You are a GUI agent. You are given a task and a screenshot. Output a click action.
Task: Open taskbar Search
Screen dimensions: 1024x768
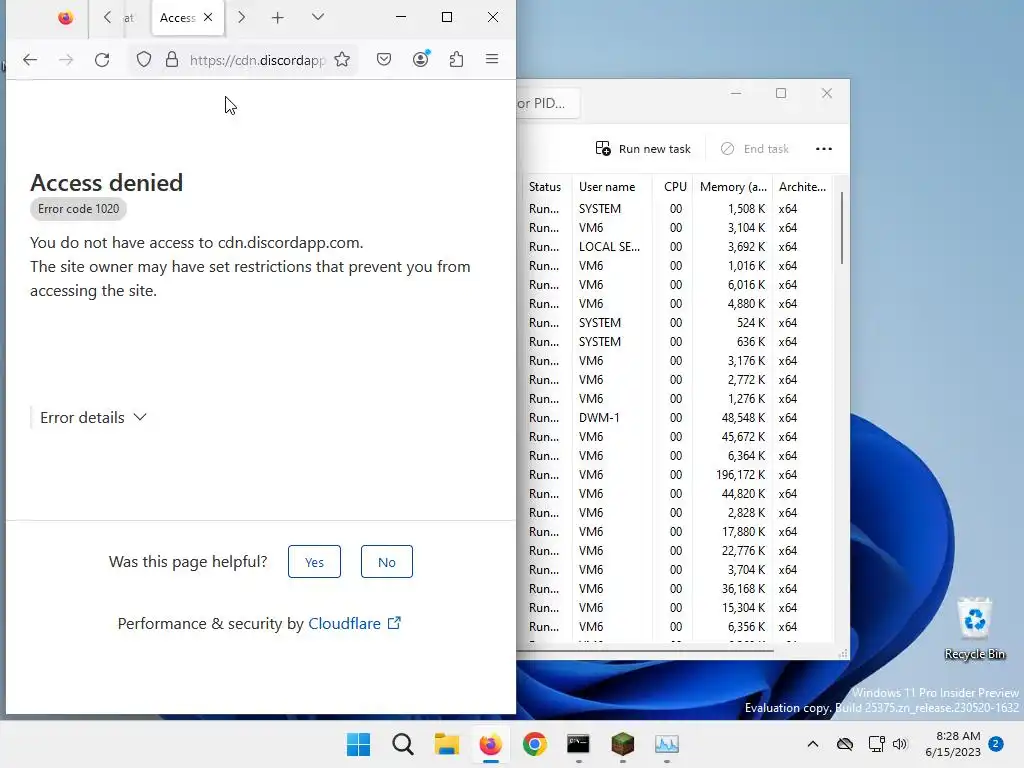point(403,744)
